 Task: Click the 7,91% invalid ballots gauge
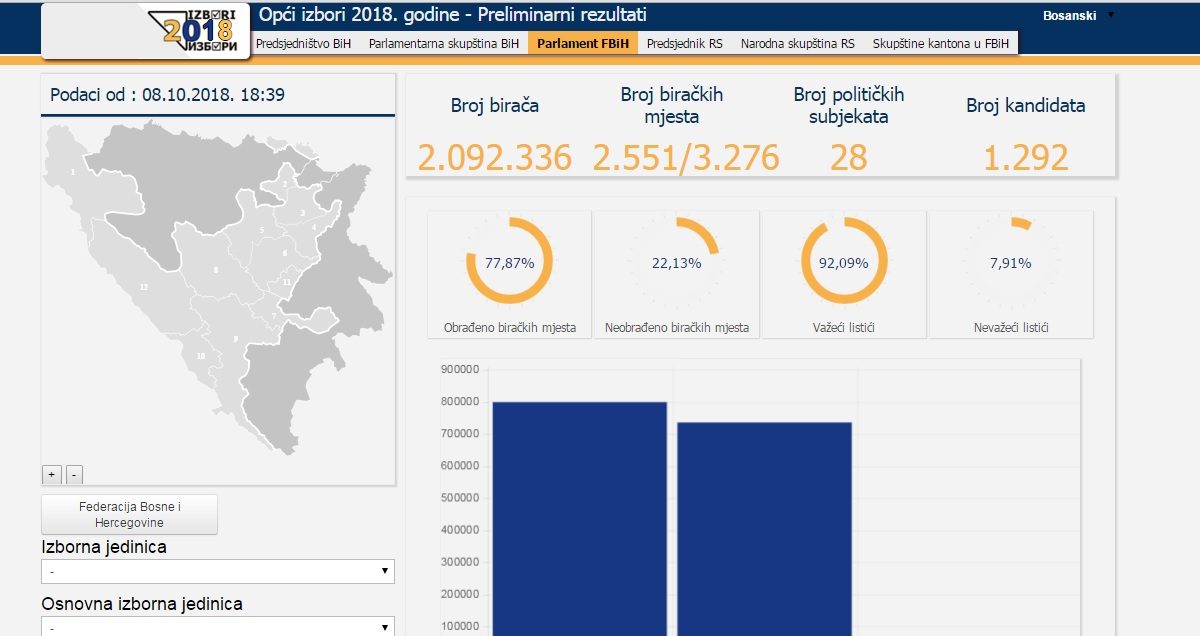[1011, 263]
